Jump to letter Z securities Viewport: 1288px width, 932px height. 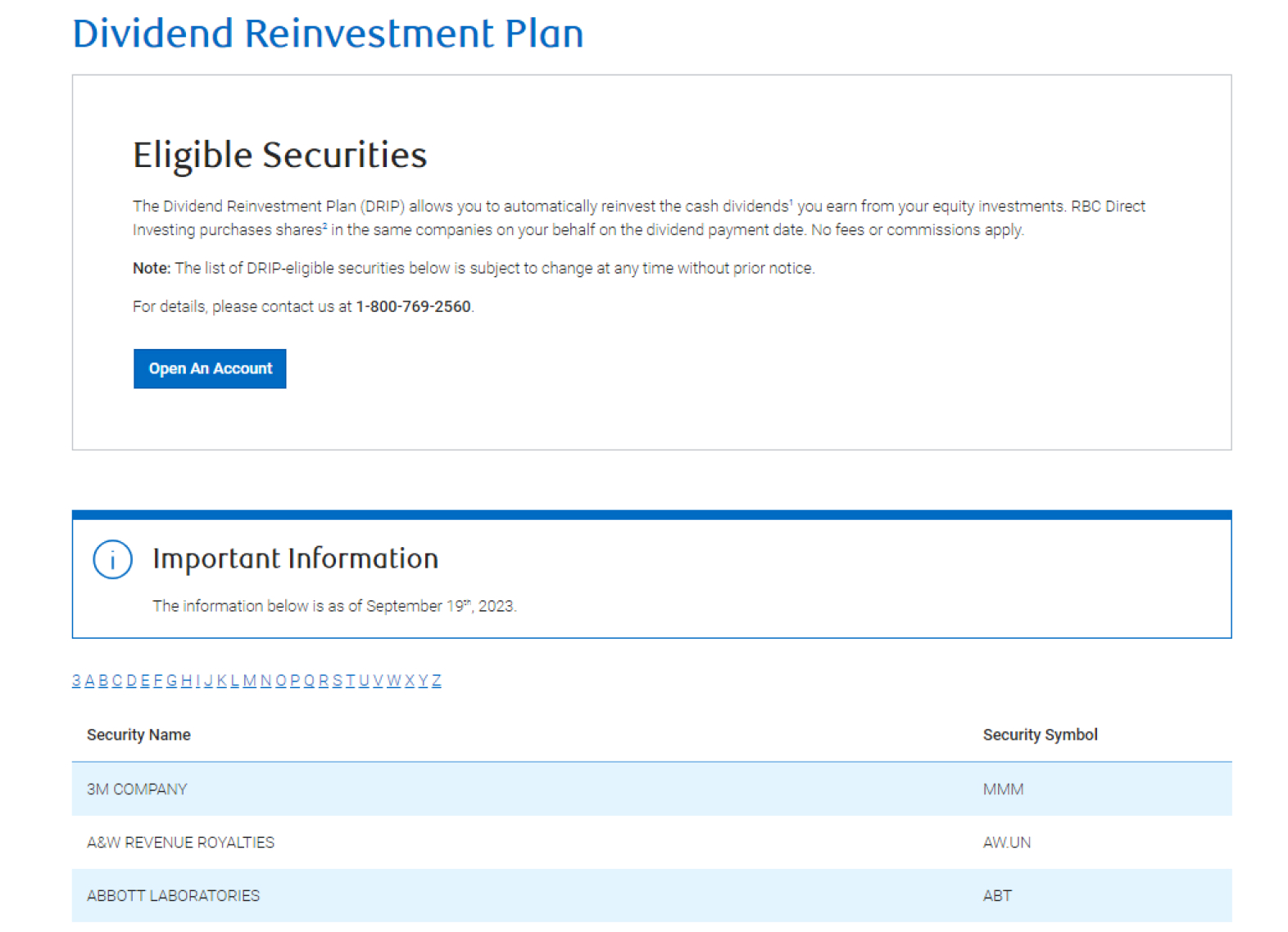tap(437, 681)
